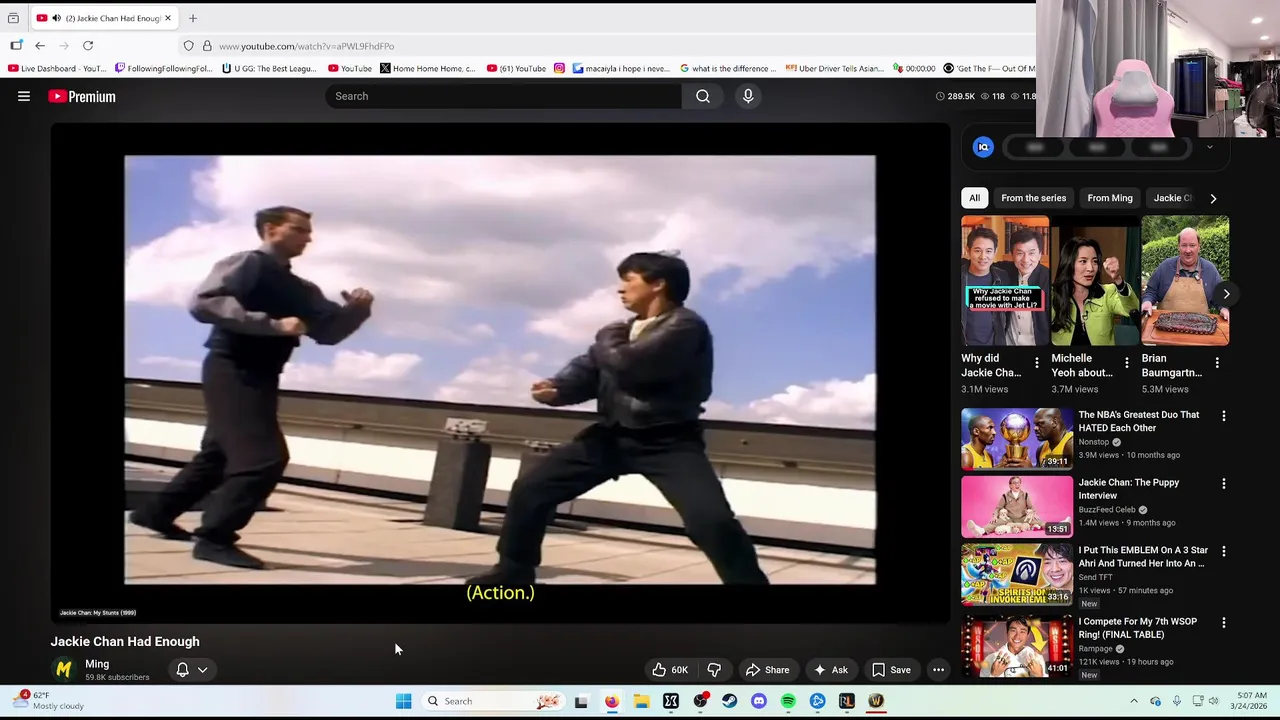The width and height of the screenshot is (1280, 720).
Task: Advance the shorts shelf with next arrow
Action: [1226, 294]
